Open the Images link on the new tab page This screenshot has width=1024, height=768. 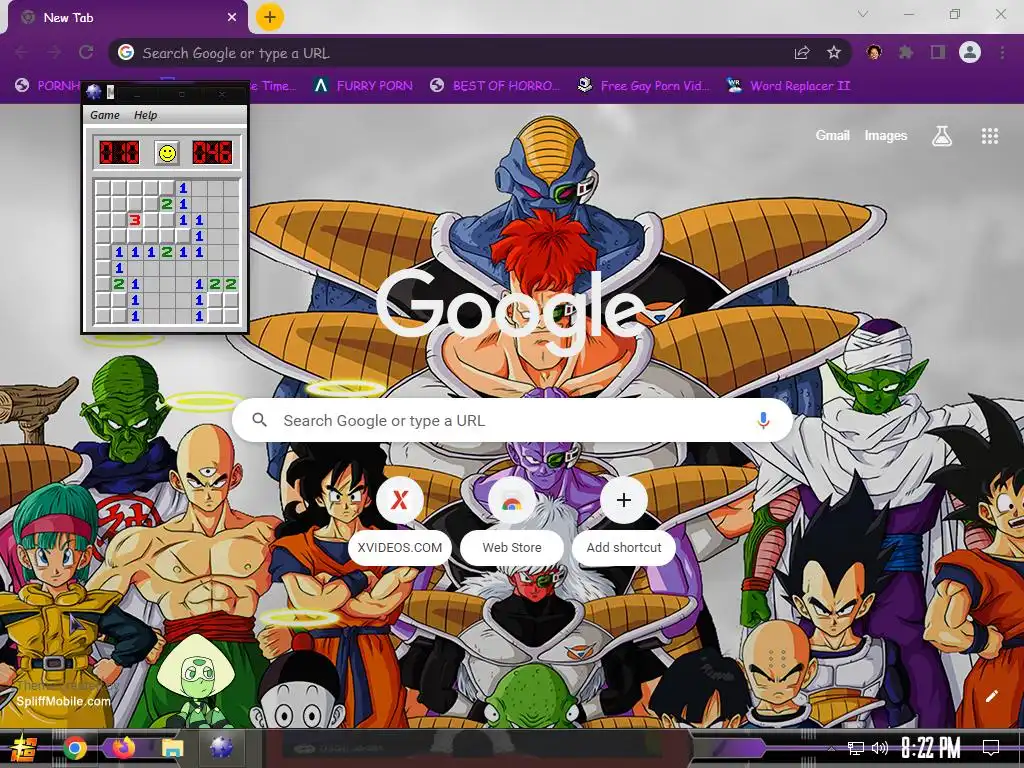pyautogui.click(x=886, y=135)
